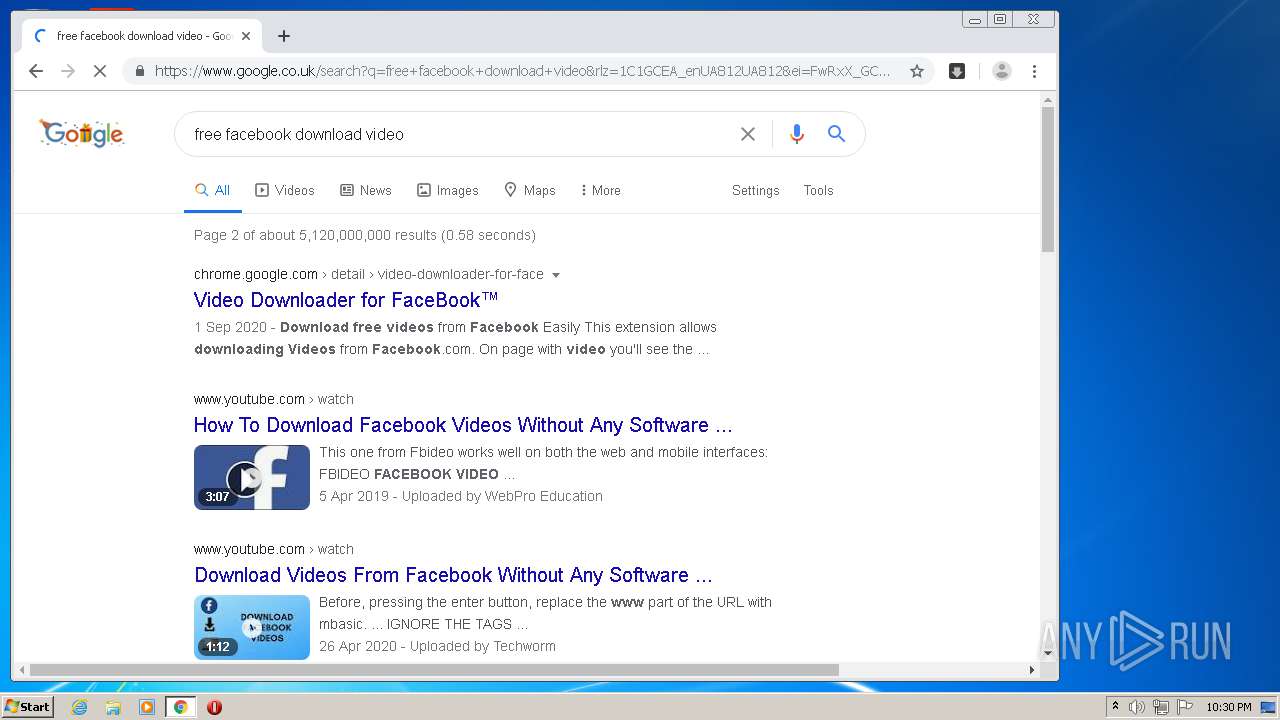Open the volume speaker tray icon
This screenshot has height=720, width=1280.
click(x=1137, y=707)
